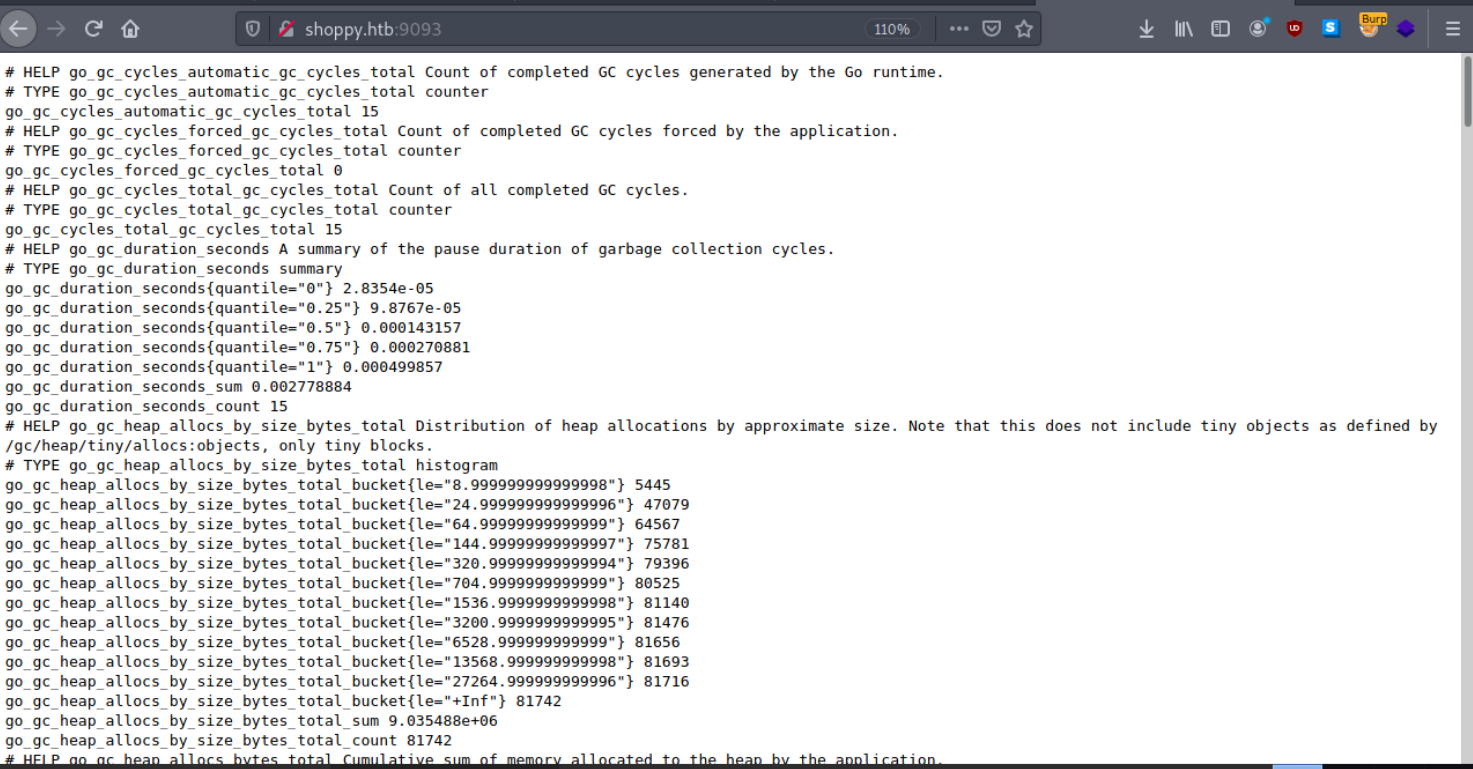The image size is (1473, 769).
Task: Reset zoom by clicking the 110% indicator
Action: click(891, 28)
